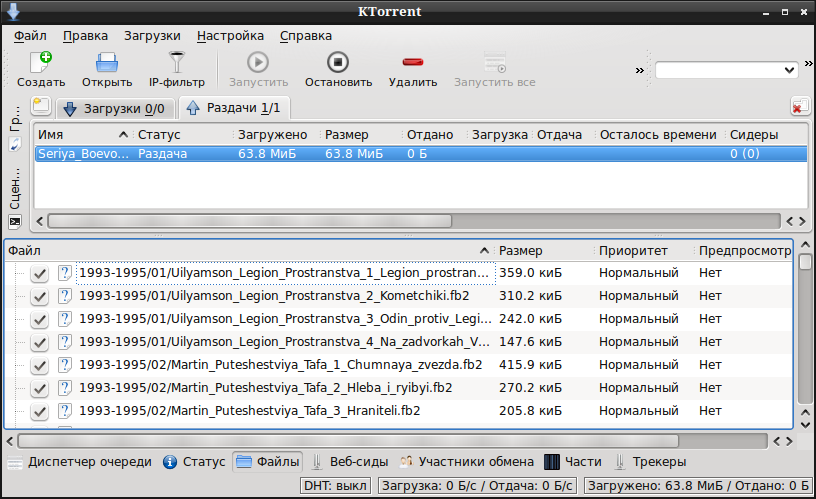Image resolution: width=816 pixels, height=499 pixels.
Task: Click Загрузка / Отдача speed status
Action: coord(477,486)
